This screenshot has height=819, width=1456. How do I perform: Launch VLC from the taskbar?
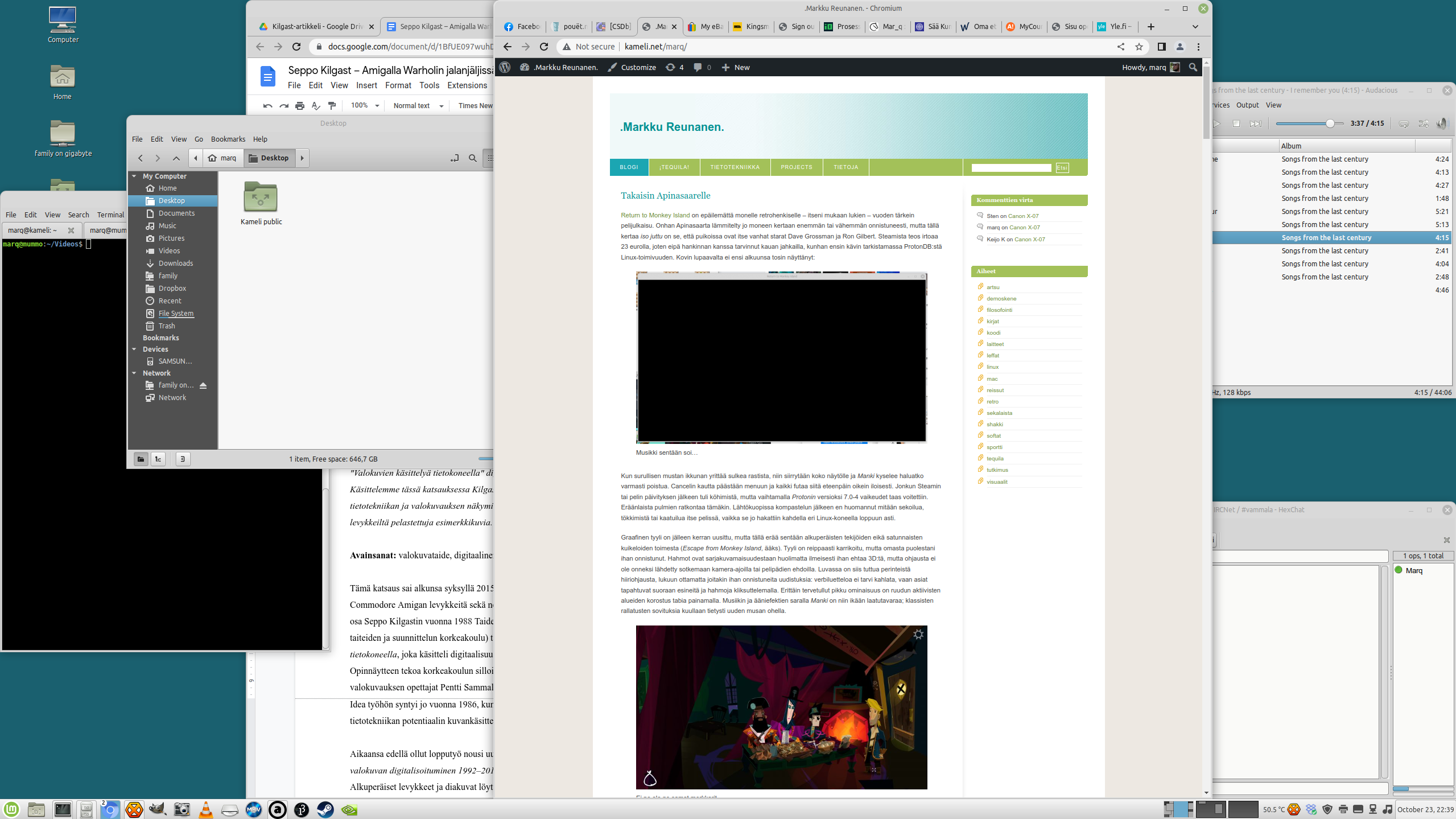(x=205, y=809)
